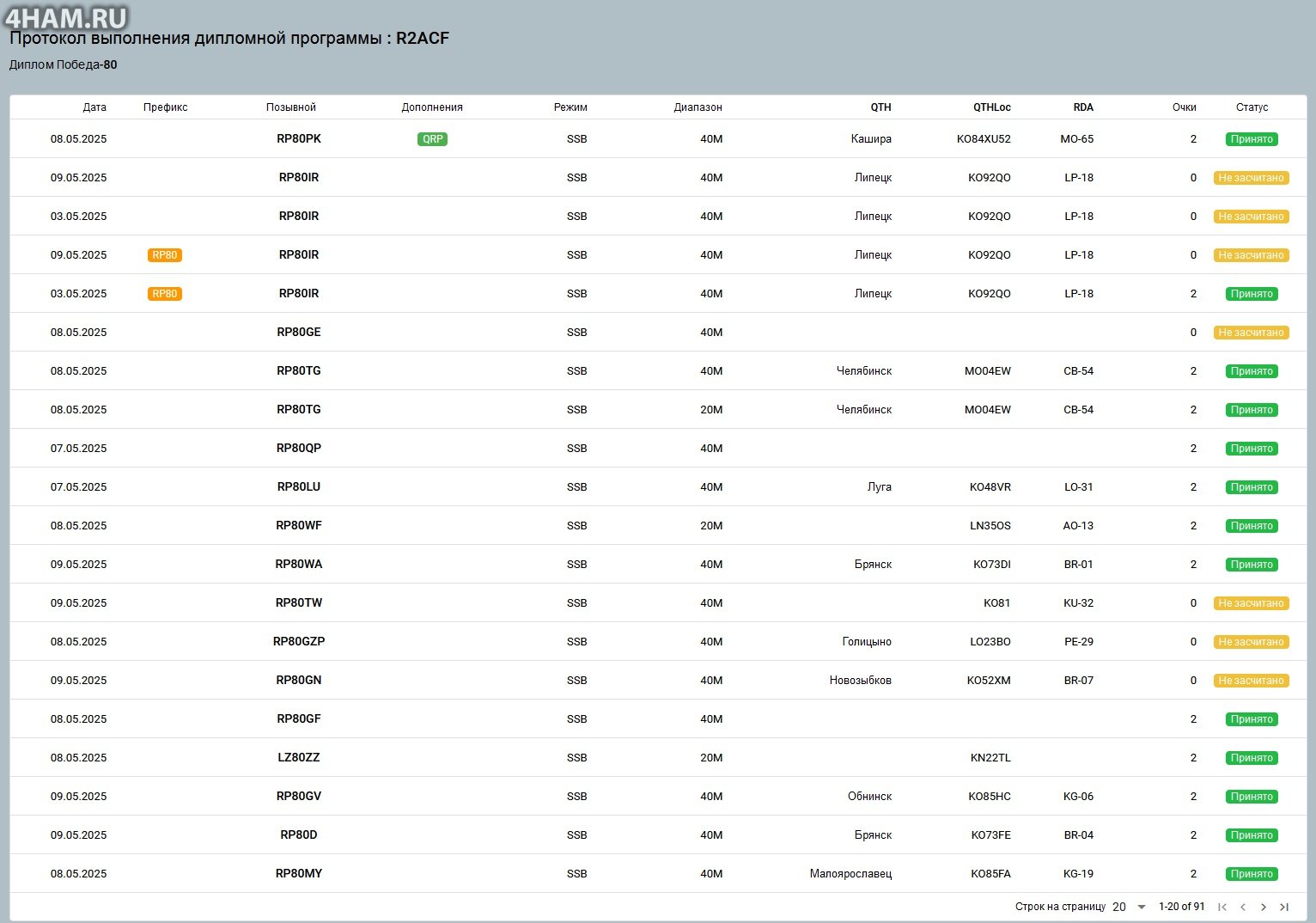The image size is (1316, 923).
Task: Click the KO84XU52 locator cell
Action: pos(984,139)
